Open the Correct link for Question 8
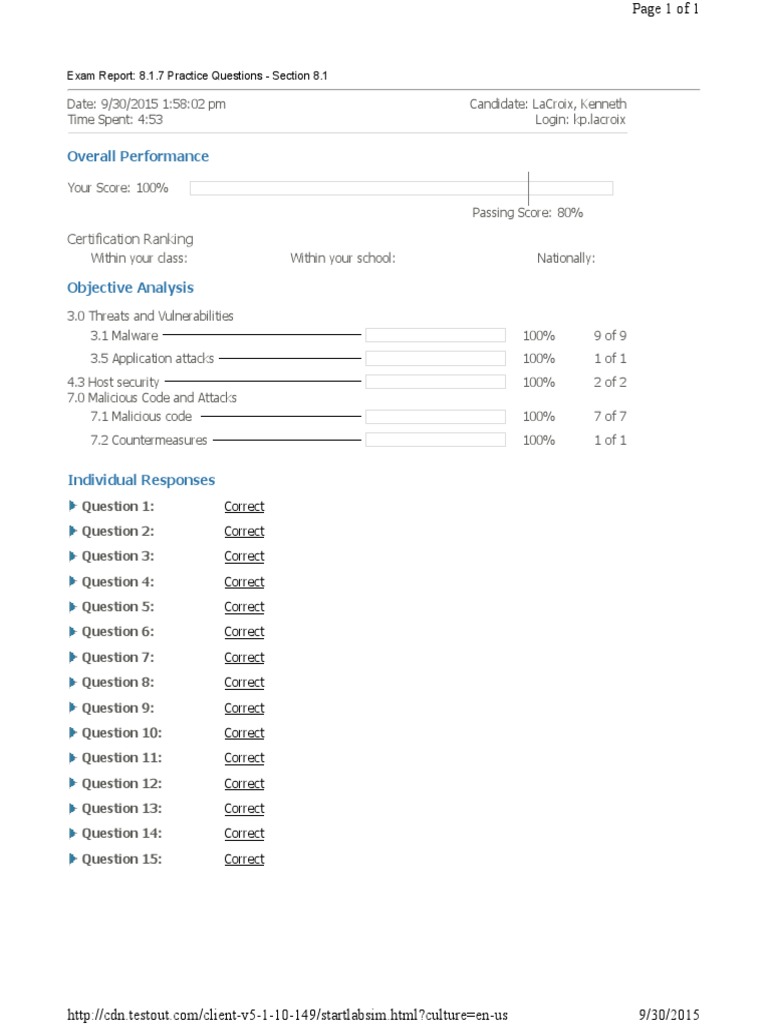Image resolution: width=768 pixels, height=1024 pixels. click(x=244, y=682)
